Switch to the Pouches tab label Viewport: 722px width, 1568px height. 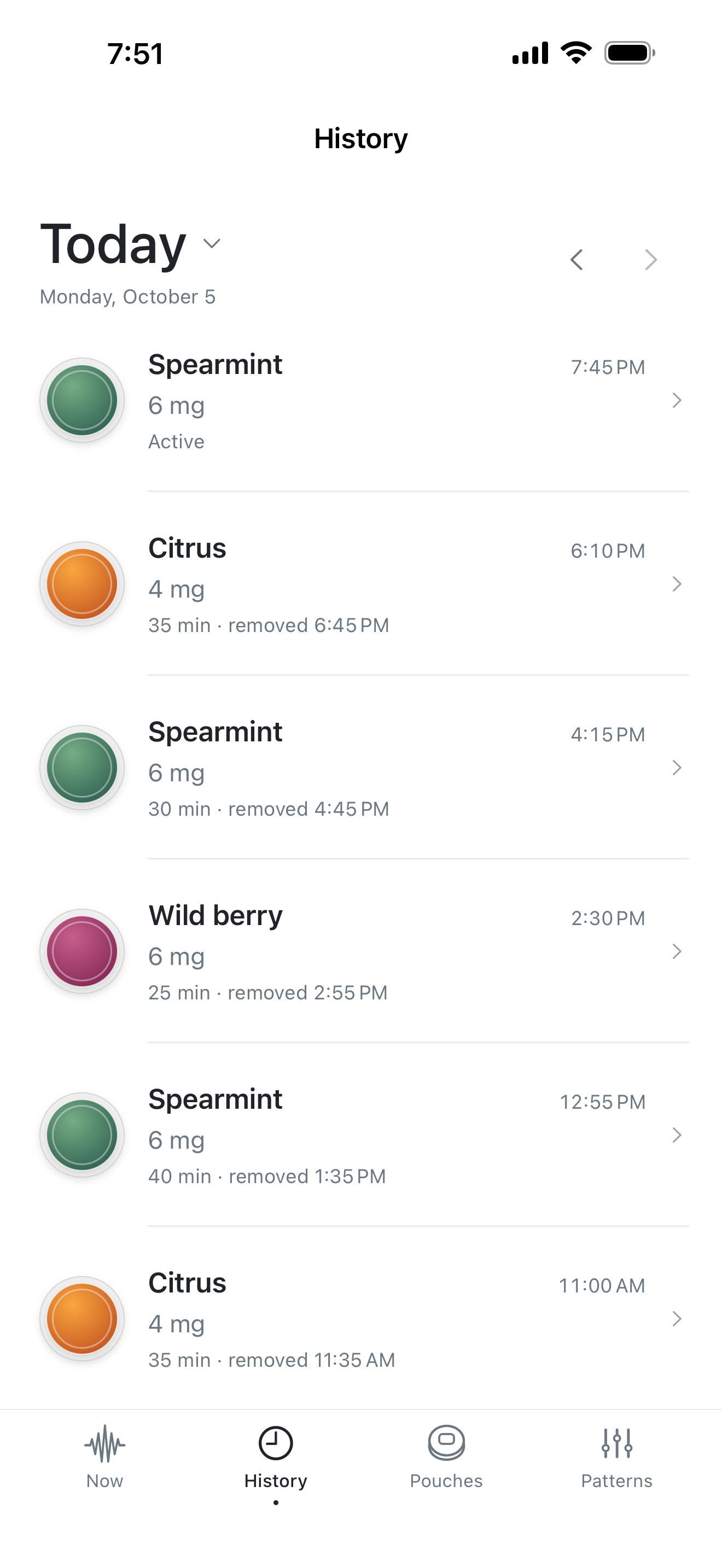click(x=446, y=1481)
